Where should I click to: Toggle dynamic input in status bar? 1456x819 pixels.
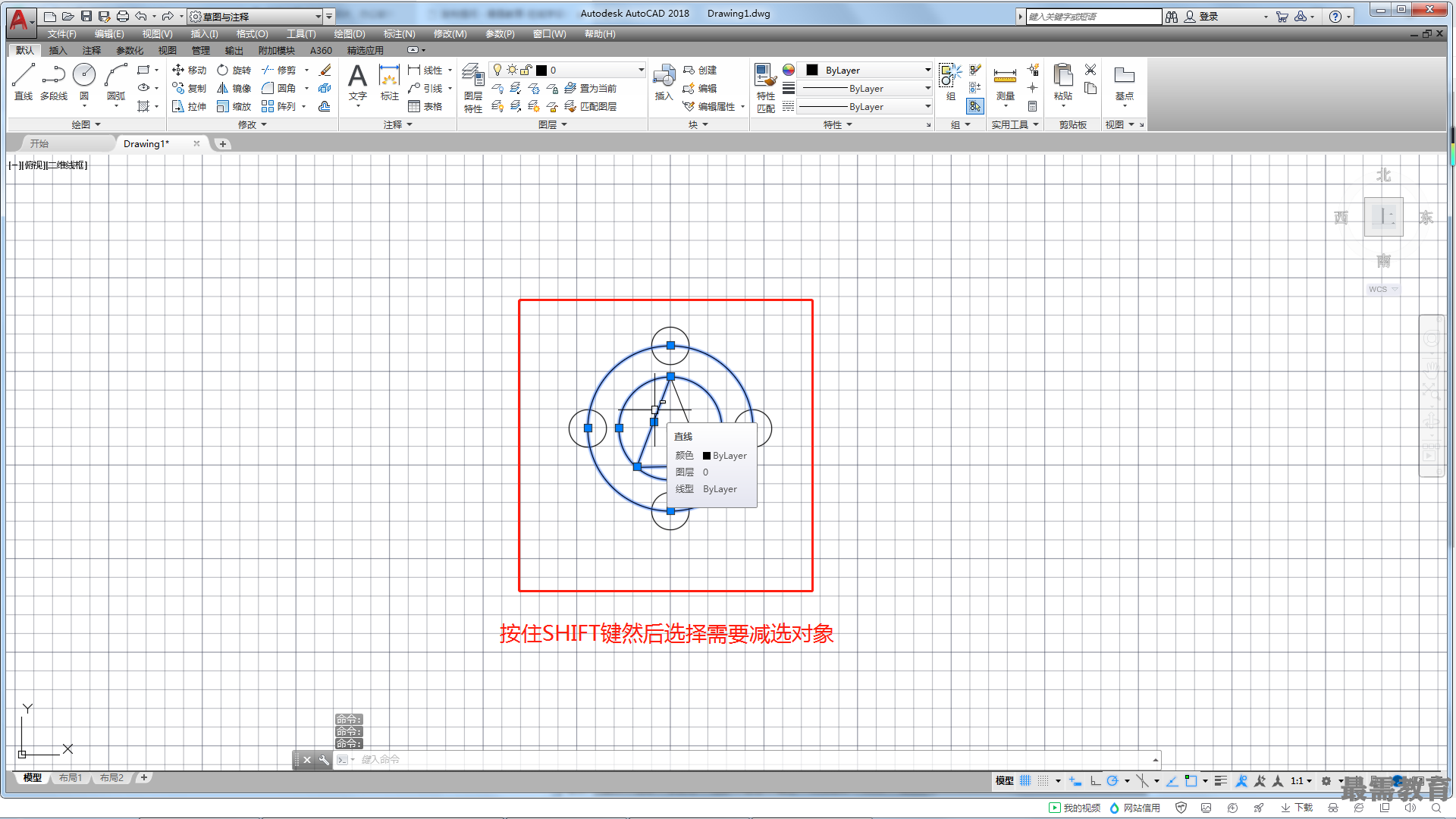[x=1075, y=780]
